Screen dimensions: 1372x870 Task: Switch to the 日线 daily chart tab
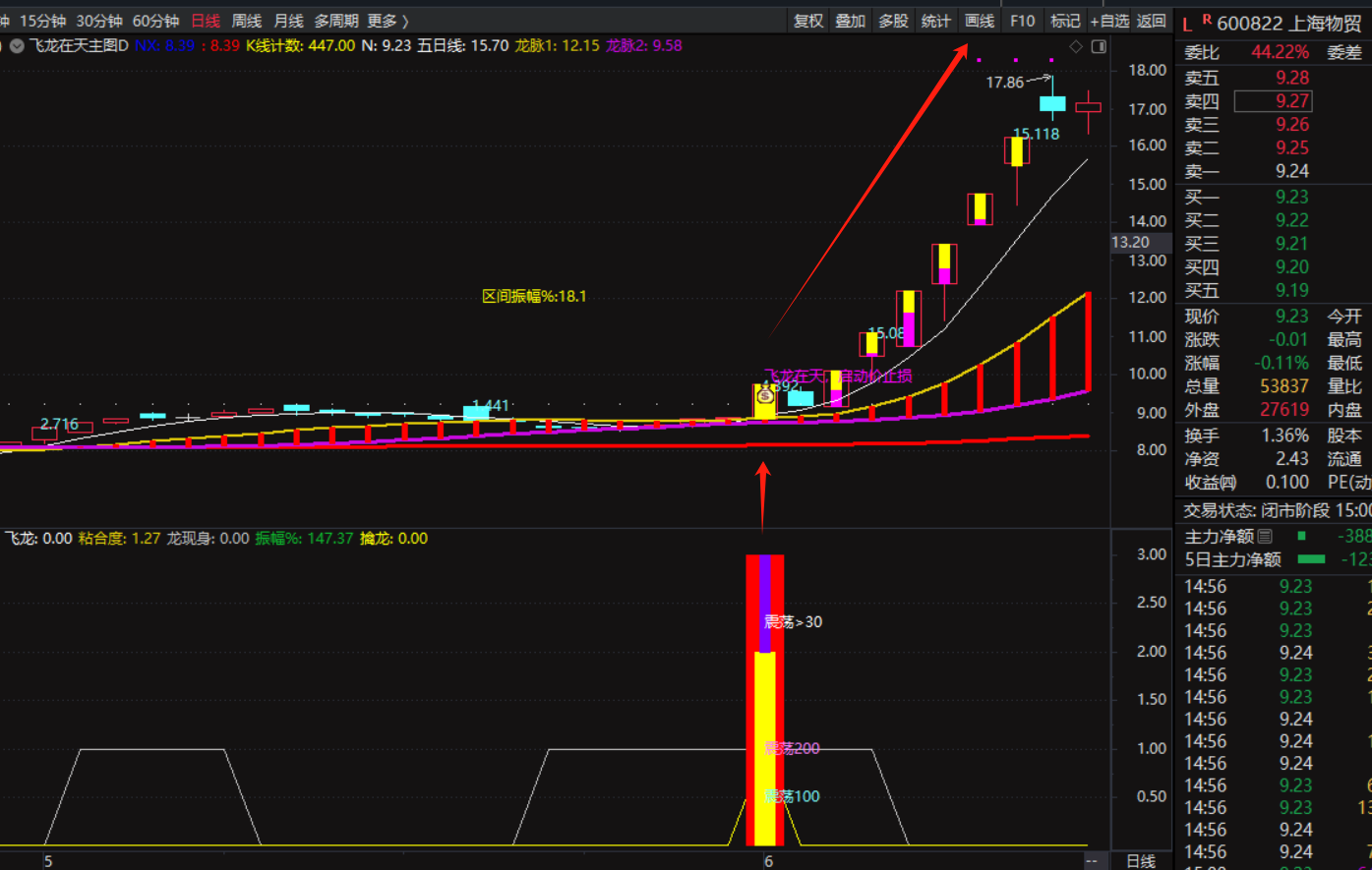(206, 21)
